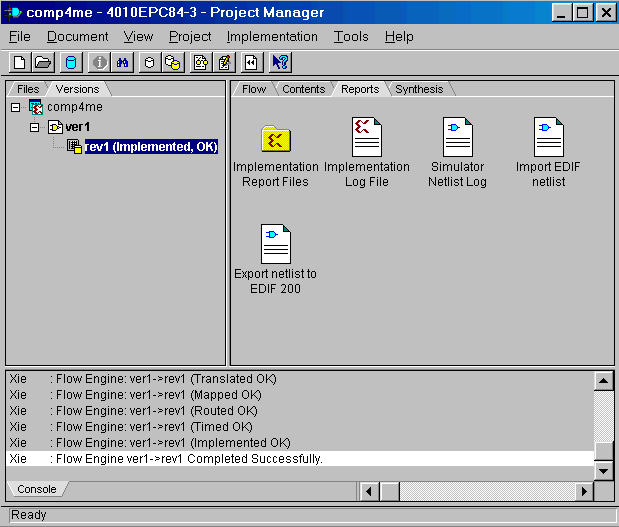619x527 pixels.
Task: Click the console horizontal scroll right arrow
Action: pos(585,491)
